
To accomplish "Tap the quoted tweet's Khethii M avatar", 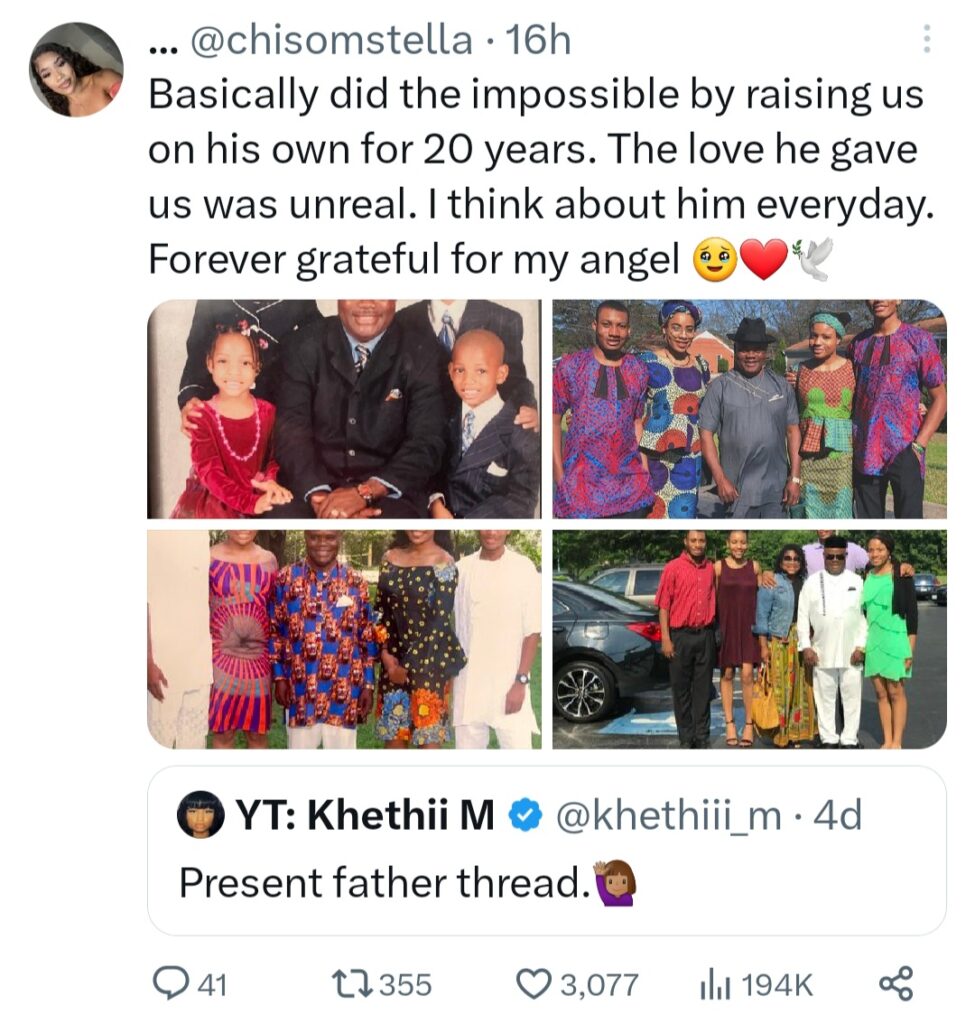I will (200, 816).
